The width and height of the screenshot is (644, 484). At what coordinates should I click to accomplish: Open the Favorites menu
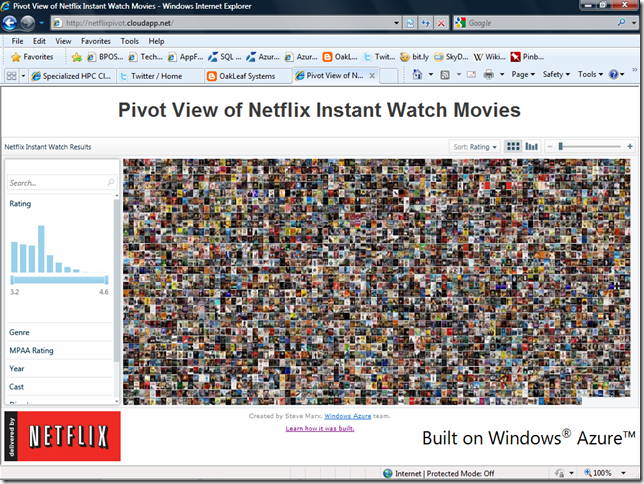96,41
